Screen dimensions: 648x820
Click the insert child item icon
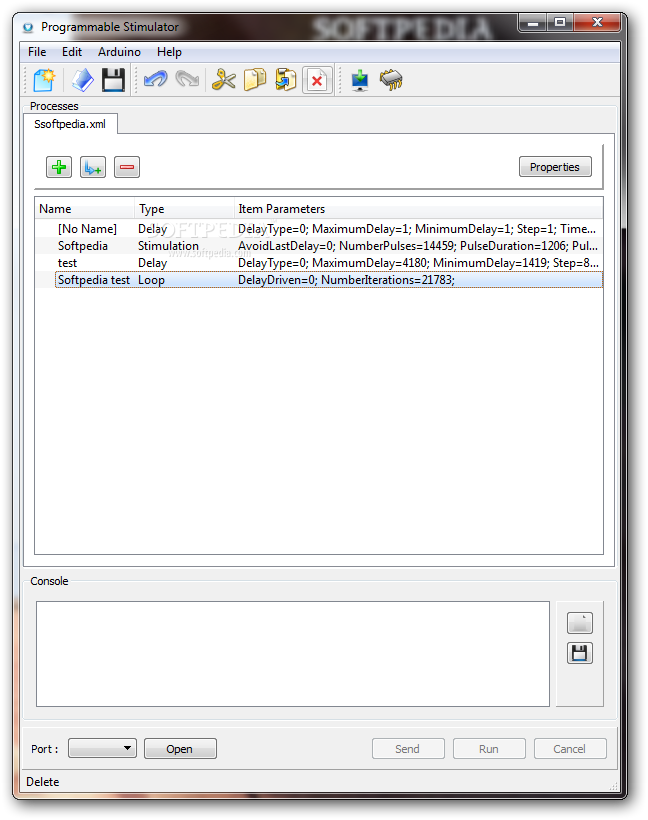pyautogui.click(x=93, y=167)
